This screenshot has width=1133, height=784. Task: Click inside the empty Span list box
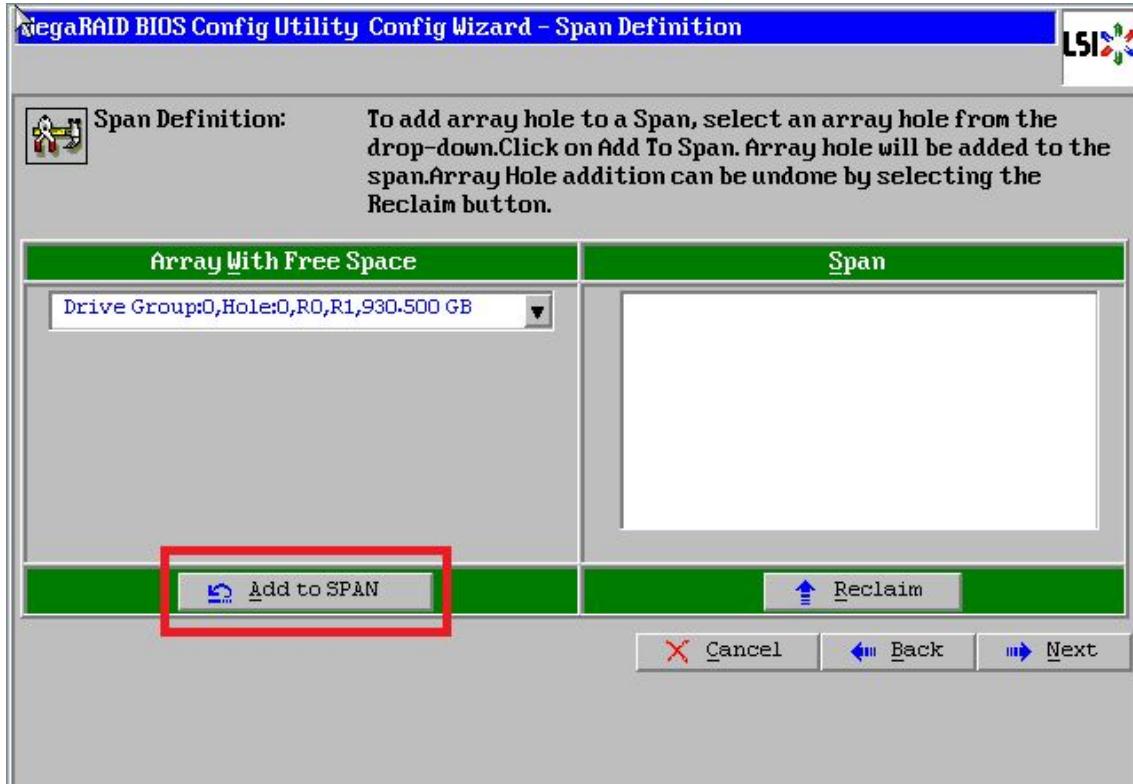click(x=859, y=410)
